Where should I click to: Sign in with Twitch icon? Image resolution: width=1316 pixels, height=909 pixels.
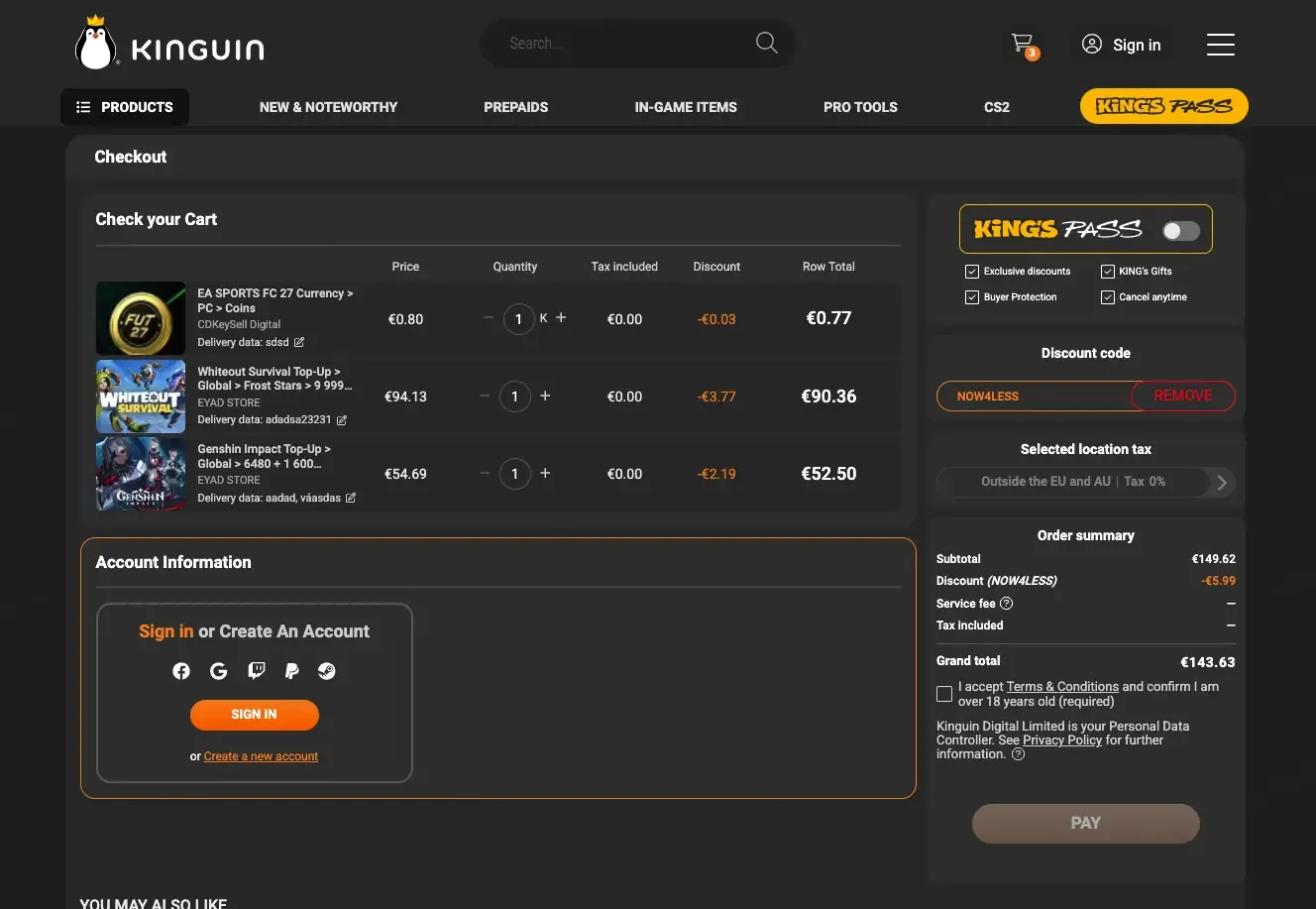click(x=256, y=671)
